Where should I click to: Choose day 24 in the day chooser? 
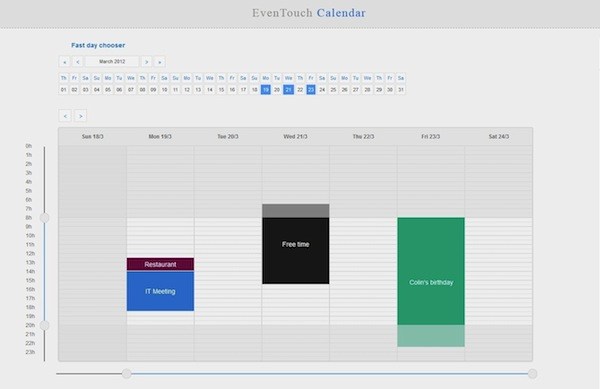322,90
